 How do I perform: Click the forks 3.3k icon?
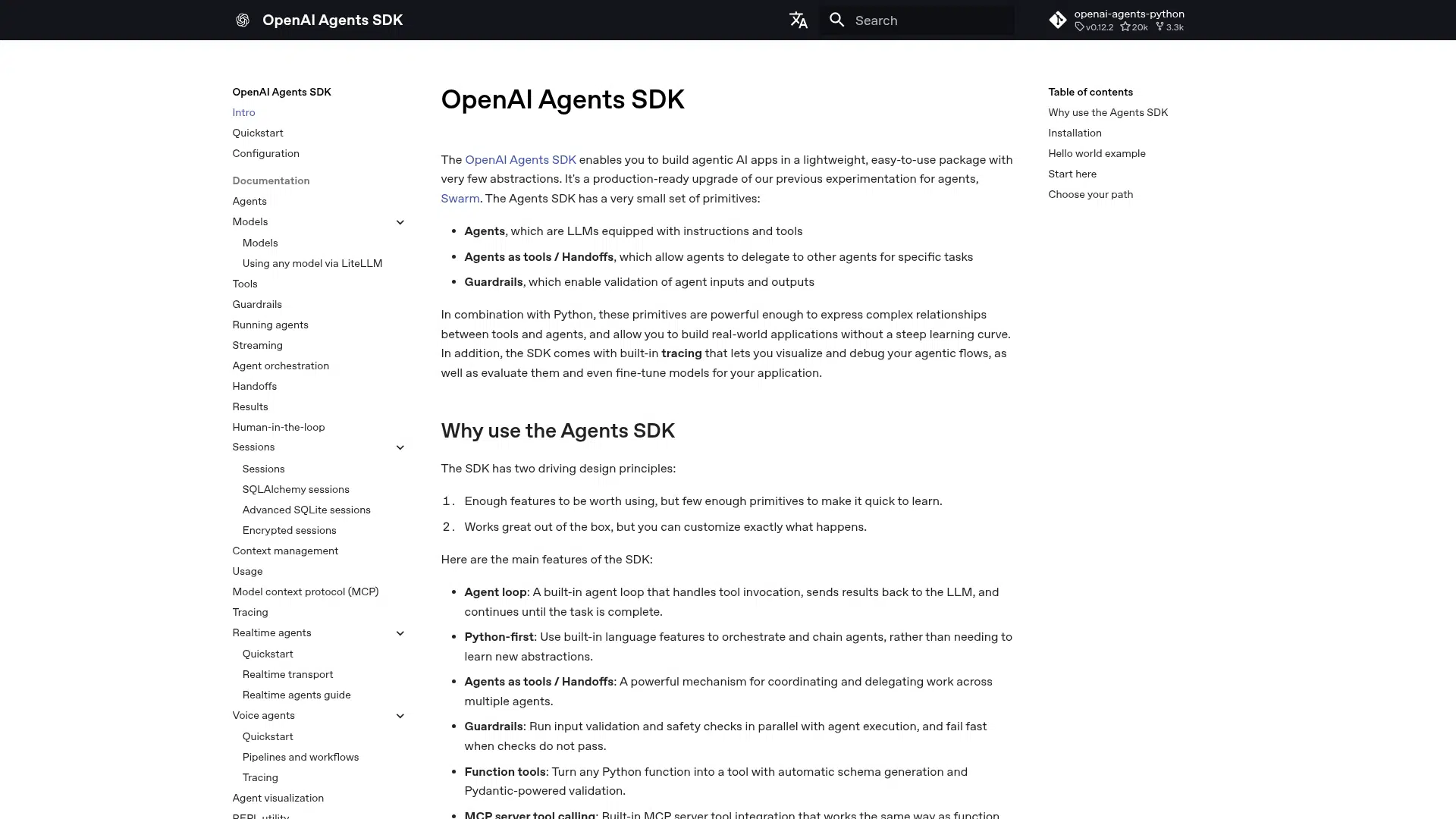(1159, 27)
